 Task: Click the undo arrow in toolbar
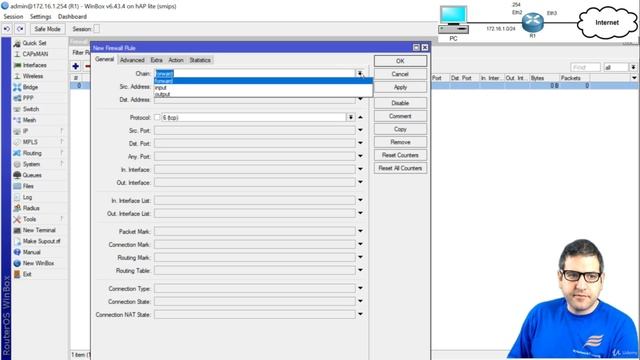click(x=7, y=29)
